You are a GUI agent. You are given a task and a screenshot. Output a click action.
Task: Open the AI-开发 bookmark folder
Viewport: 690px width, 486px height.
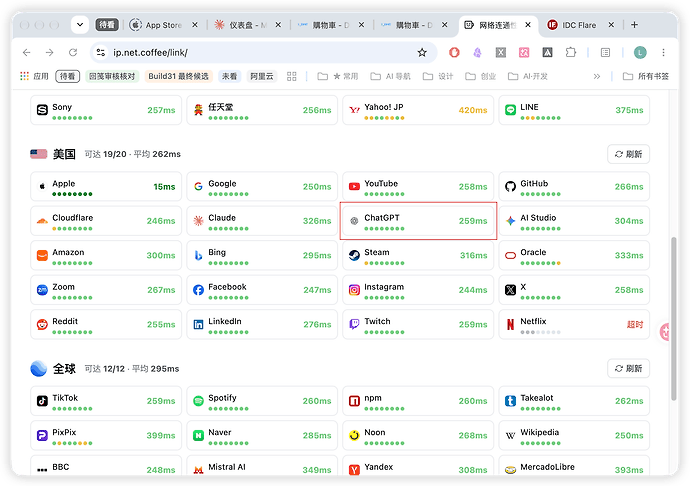click(x=528, y=76)
